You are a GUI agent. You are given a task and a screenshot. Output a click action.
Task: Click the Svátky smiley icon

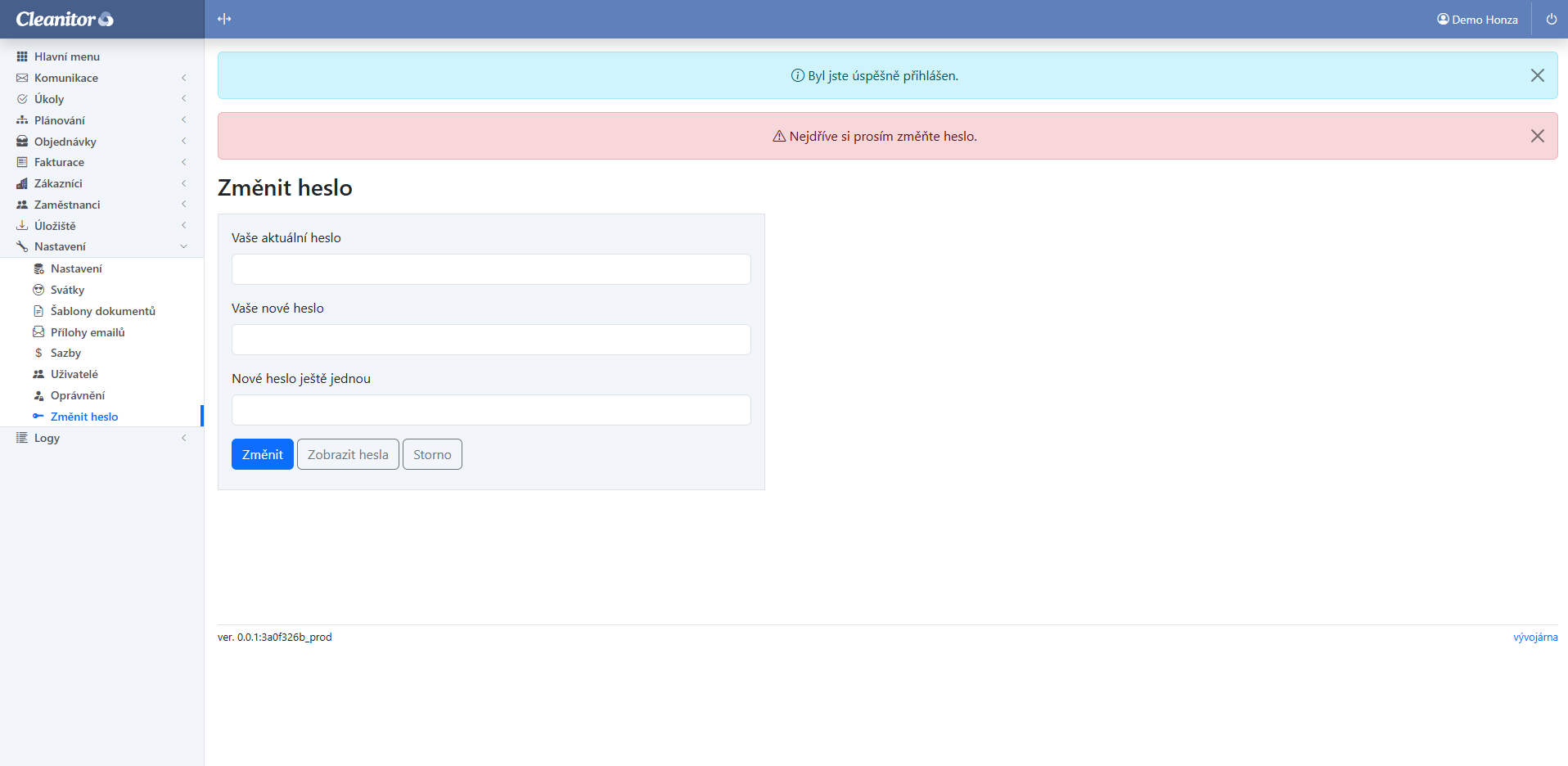38,290
